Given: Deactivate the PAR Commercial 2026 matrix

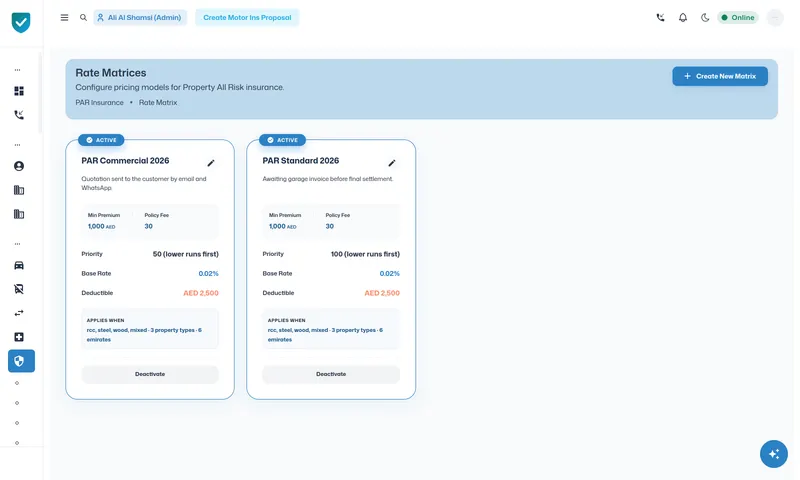Looking at the screenshot, I should pos(150,374).
